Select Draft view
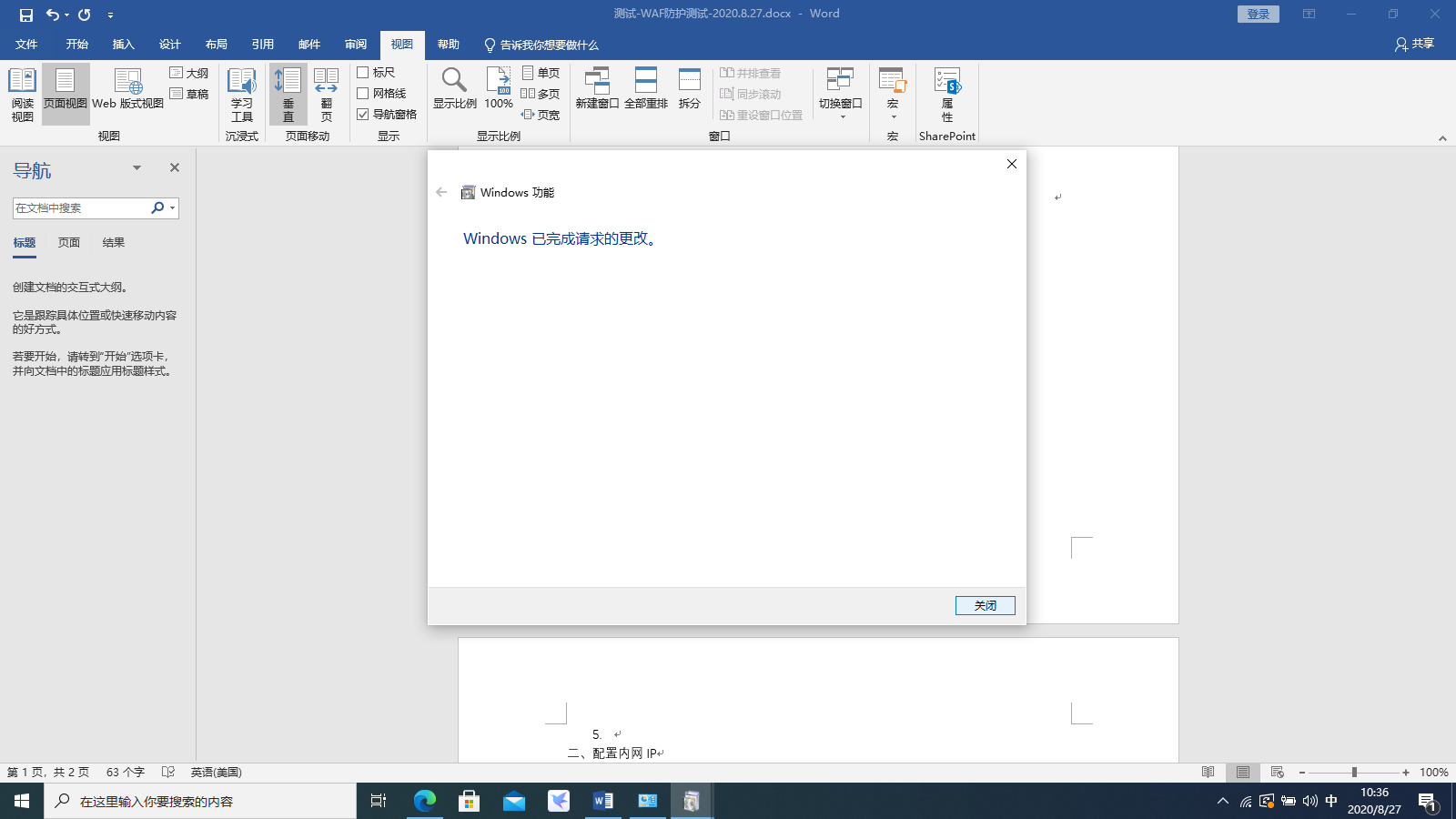Screen dimensions: 1456x819 189,94
